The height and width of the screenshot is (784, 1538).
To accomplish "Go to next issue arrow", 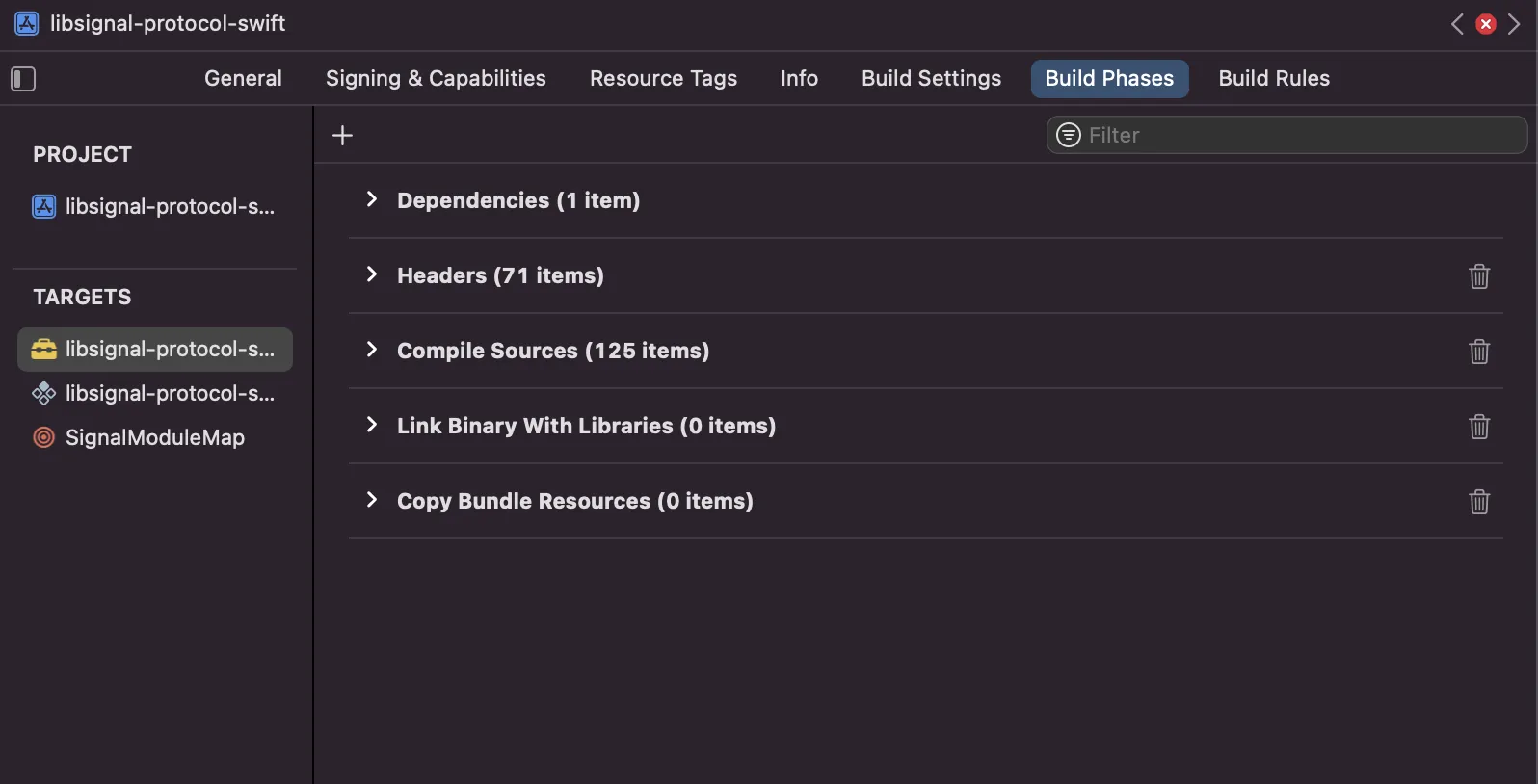I will [x=1514, y=24].
